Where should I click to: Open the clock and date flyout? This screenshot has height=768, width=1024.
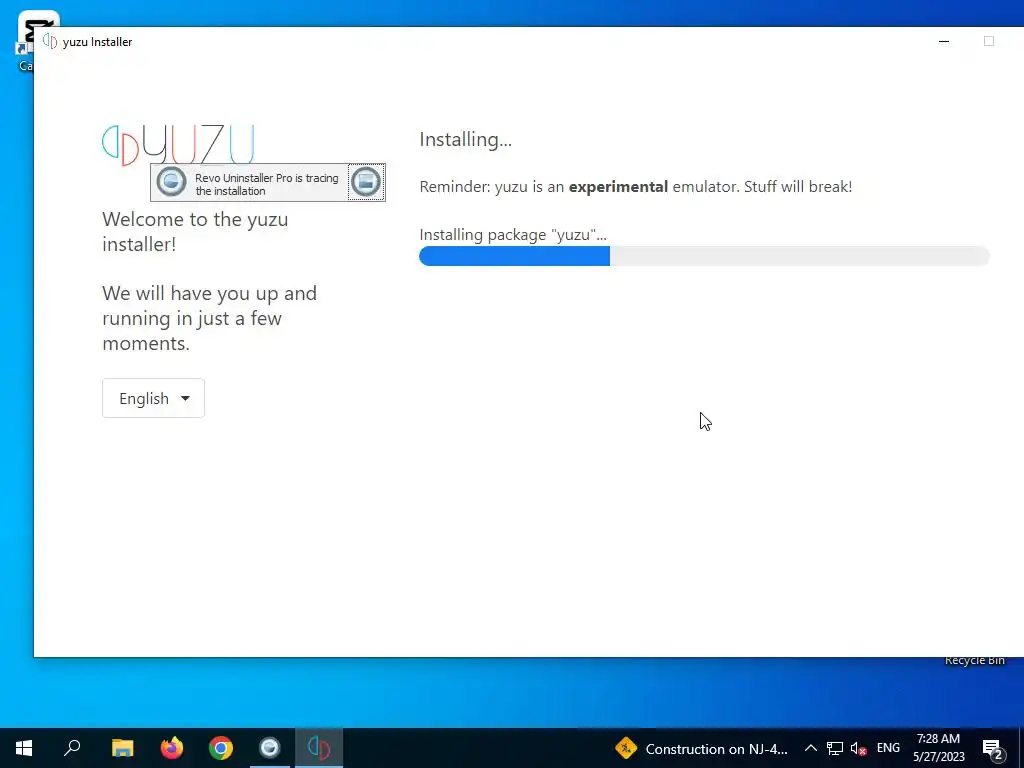[938, 748]
